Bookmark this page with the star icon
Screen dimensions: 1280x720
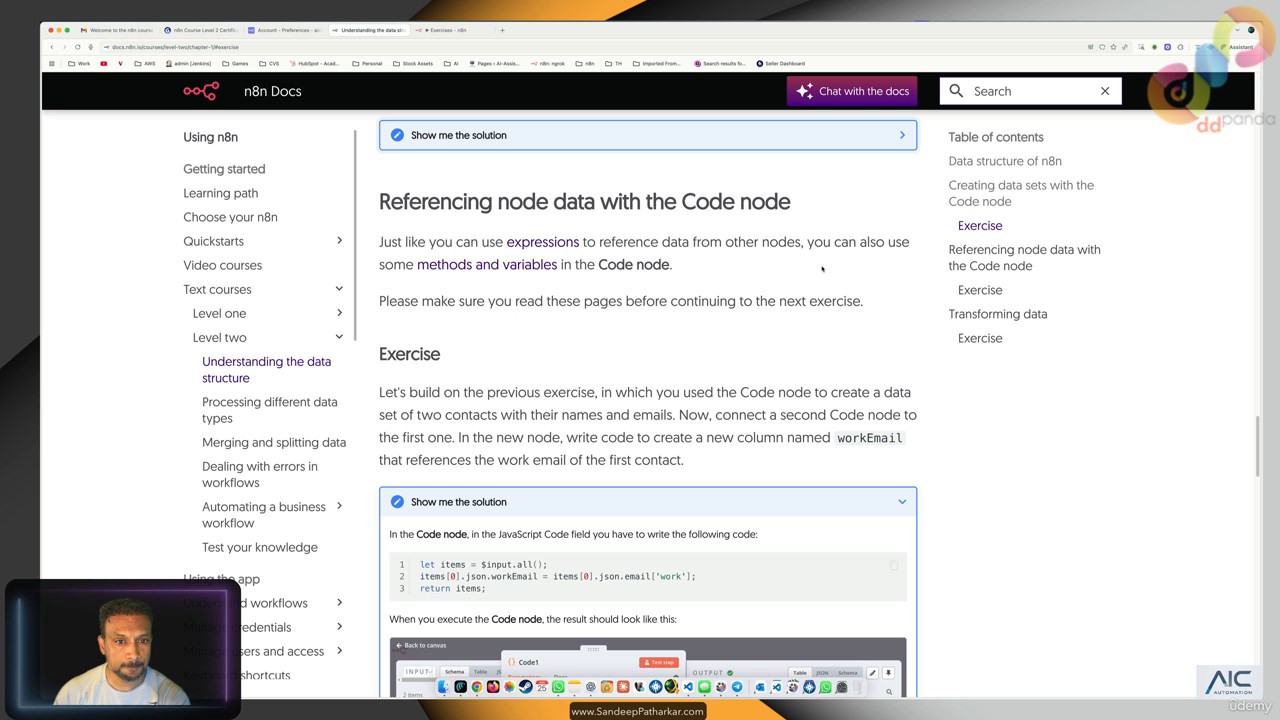(x=1113, y=47)
